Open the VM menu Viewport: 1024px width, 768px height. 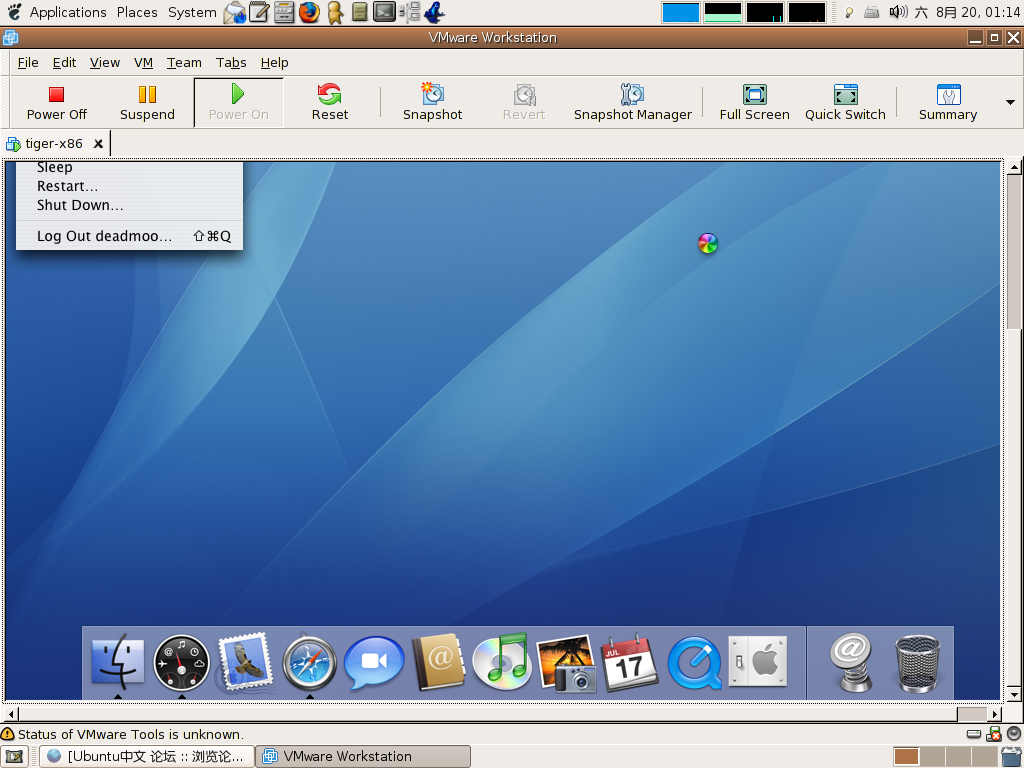143,63
